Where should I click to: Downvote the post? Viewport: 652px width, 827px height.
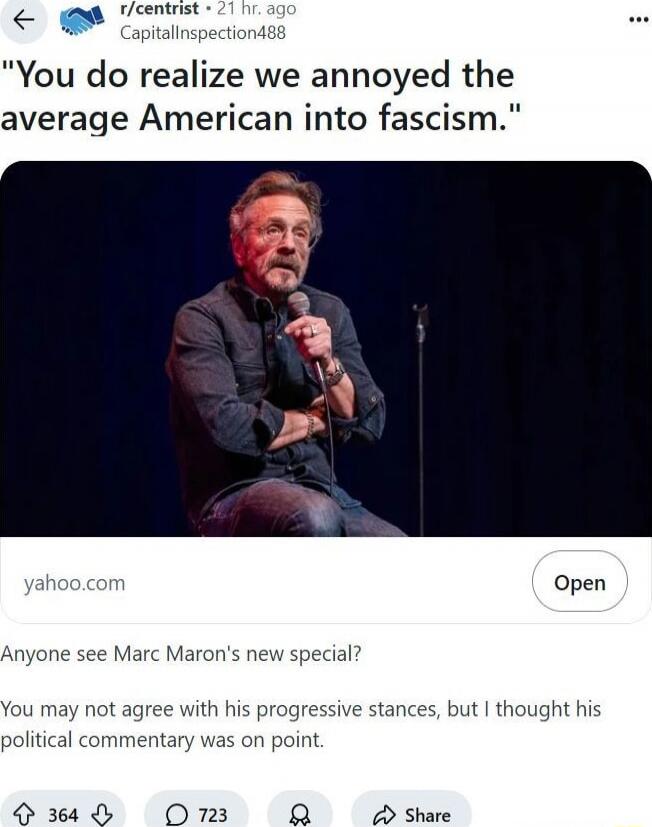[x=102, y=815]
